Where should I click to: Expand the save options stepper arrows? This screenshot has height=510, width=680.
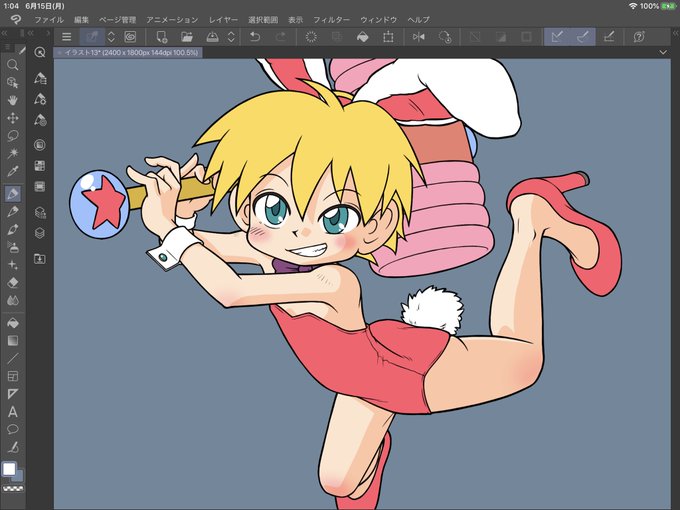(231, 37)
